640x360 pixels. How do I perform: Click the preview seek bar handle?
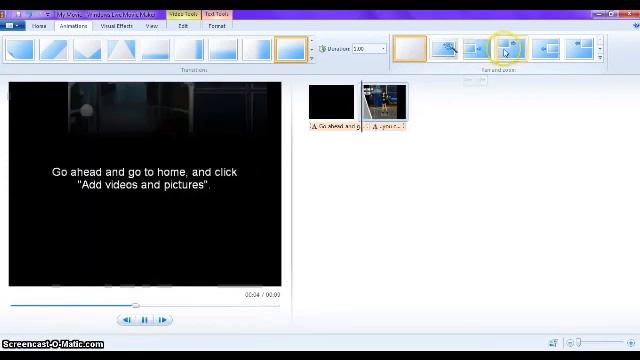pyautogui.click(x=136, y=305)
